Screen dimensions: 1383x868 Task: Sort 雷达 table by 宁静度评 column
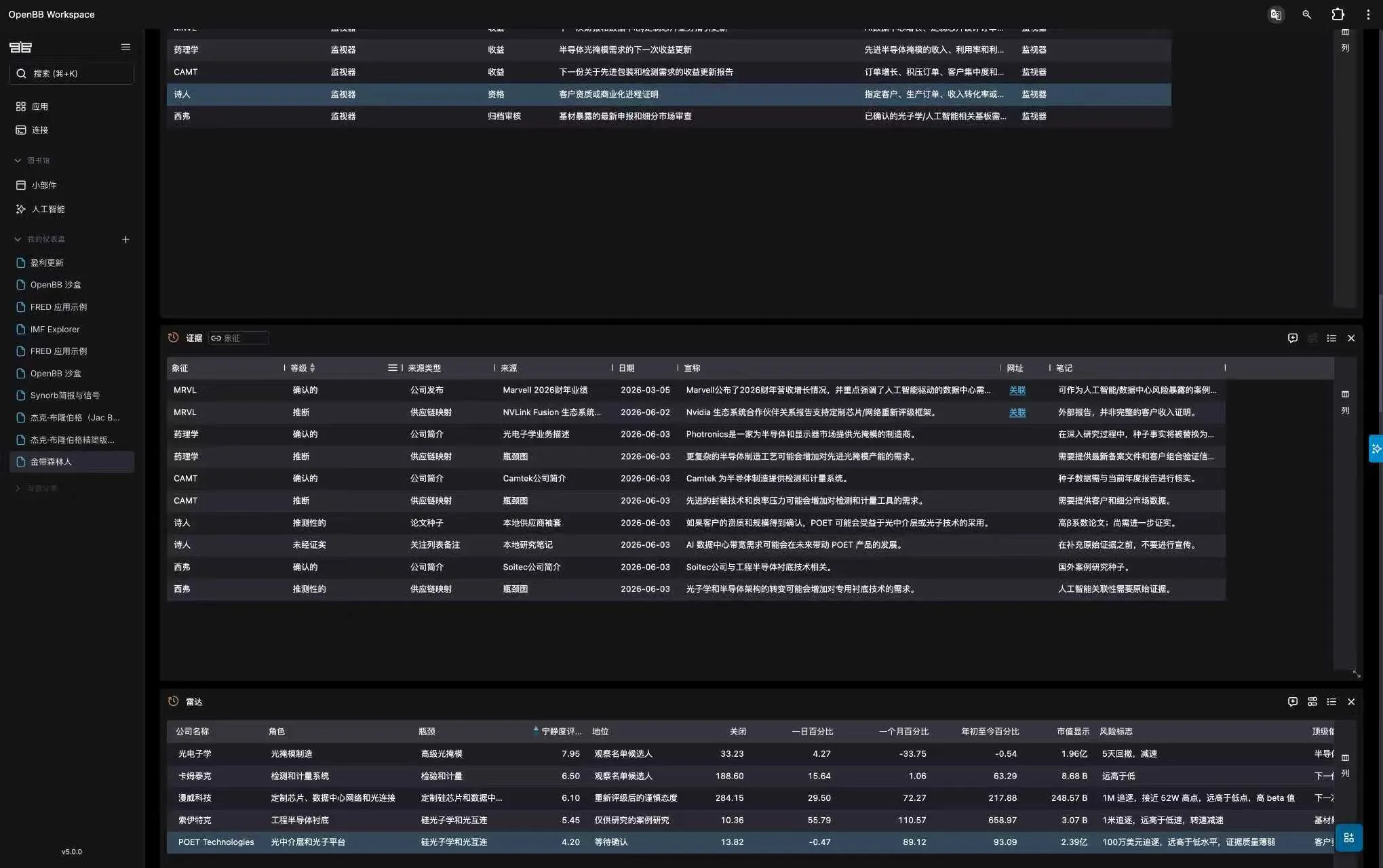pyautogui.click(x=561, y=731)
